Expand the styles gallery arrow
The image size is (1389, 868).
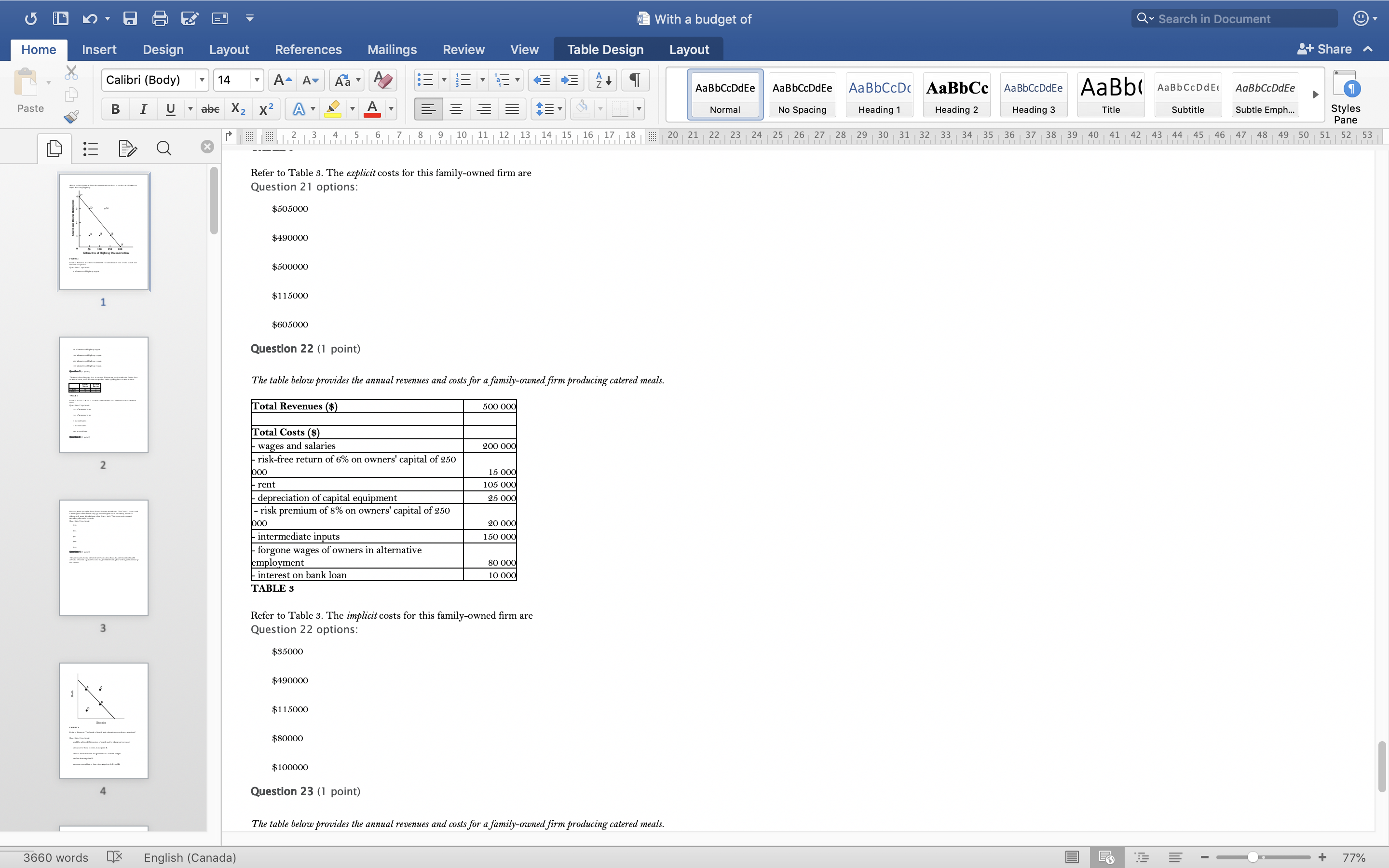[1315, 94]
